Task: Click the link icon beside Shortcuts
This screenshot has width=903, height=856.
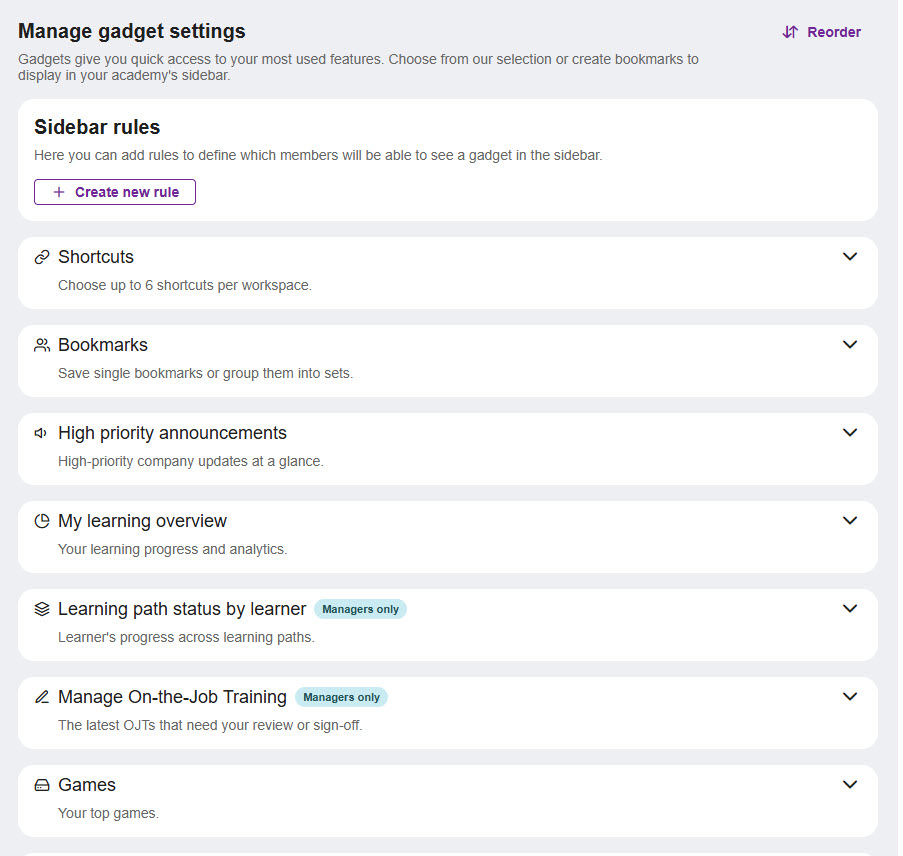Action: click(x=41, y=257)
